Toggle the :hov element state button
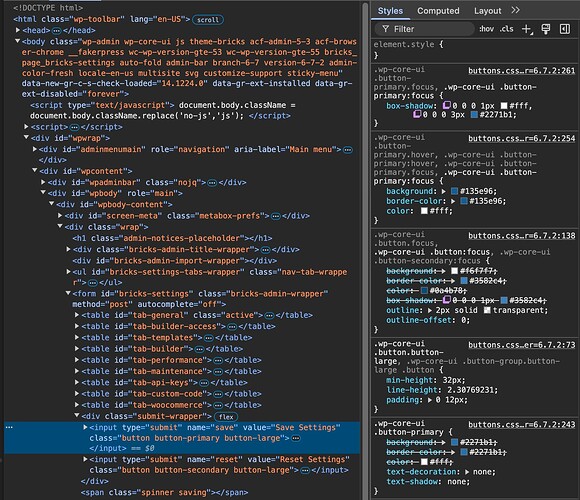 [x=486, y=29]
